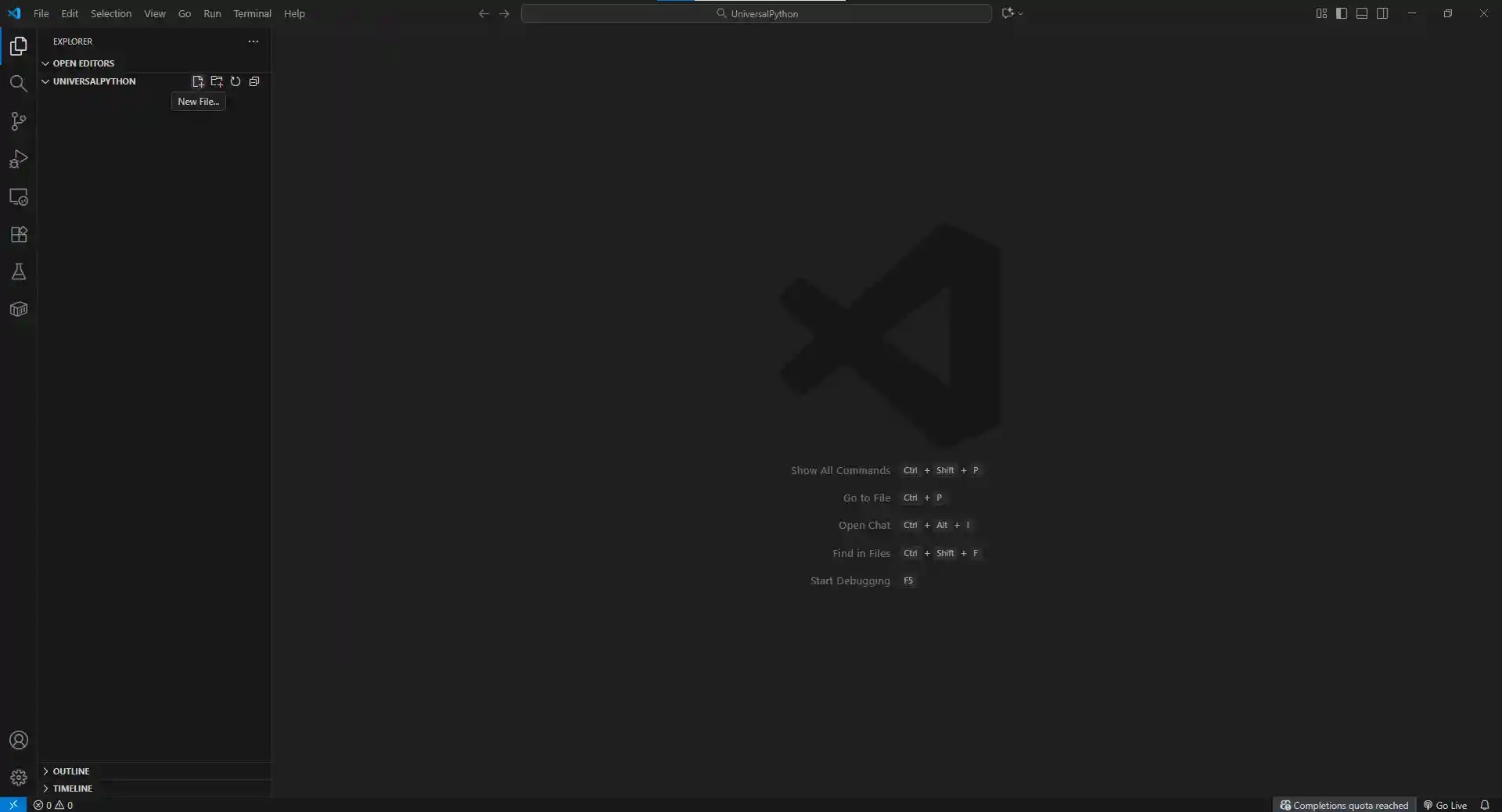Image resolution: width=1502 pixels, height=812 pixels.
Task: Open the Testing panel from activity bar
Action: tap(19, 271)
